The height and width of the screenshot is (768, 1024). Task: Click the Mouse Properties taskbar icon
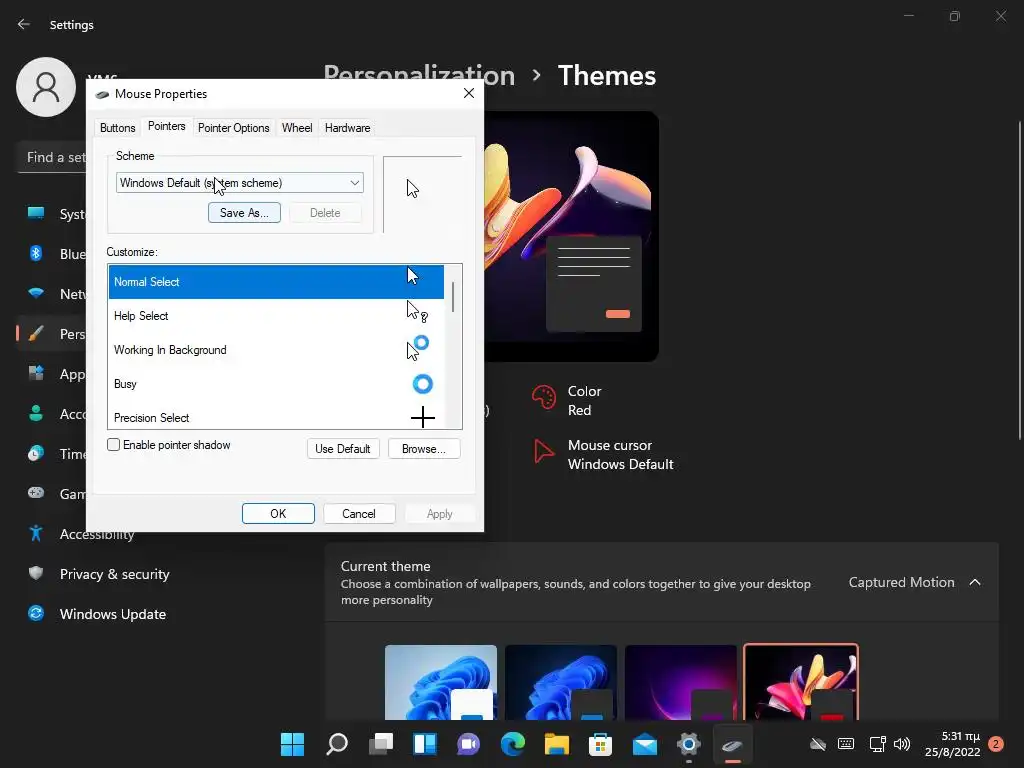click(732, 744)
